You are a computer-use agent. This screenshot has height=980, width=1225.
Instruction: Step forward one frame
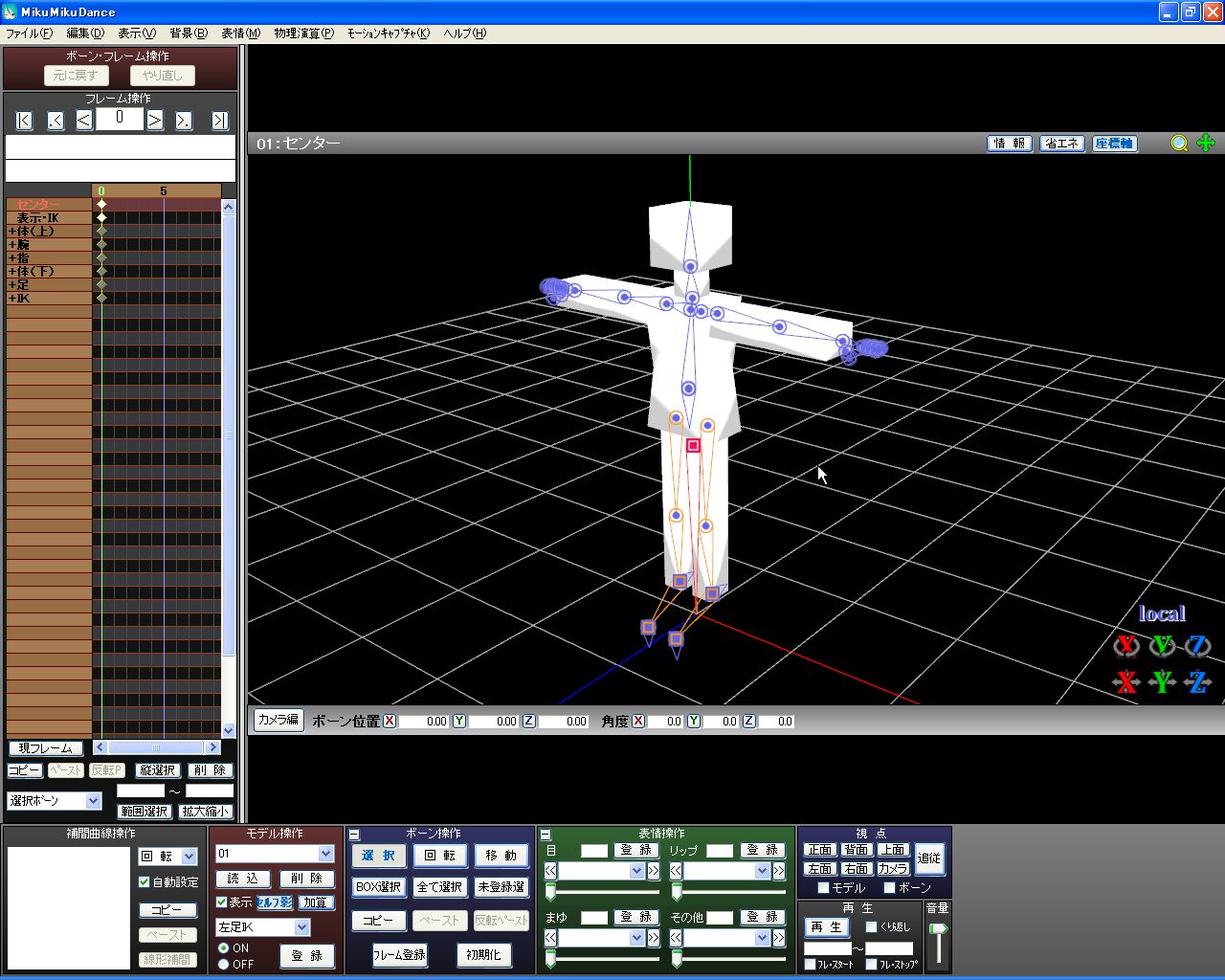154,120
